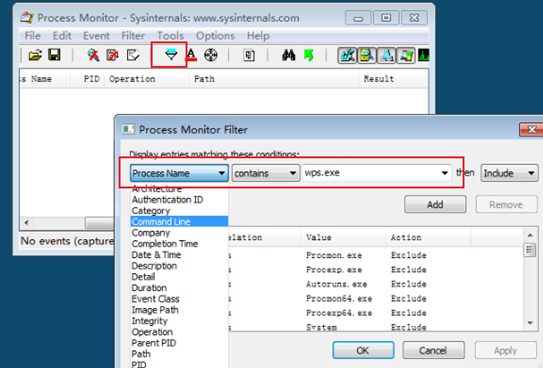Image resolution: width=543 pixels, height=368 pixels.
Task: Show the Process Tree toolbar icon
Action: pyautogui.click(x=249, y=55)
